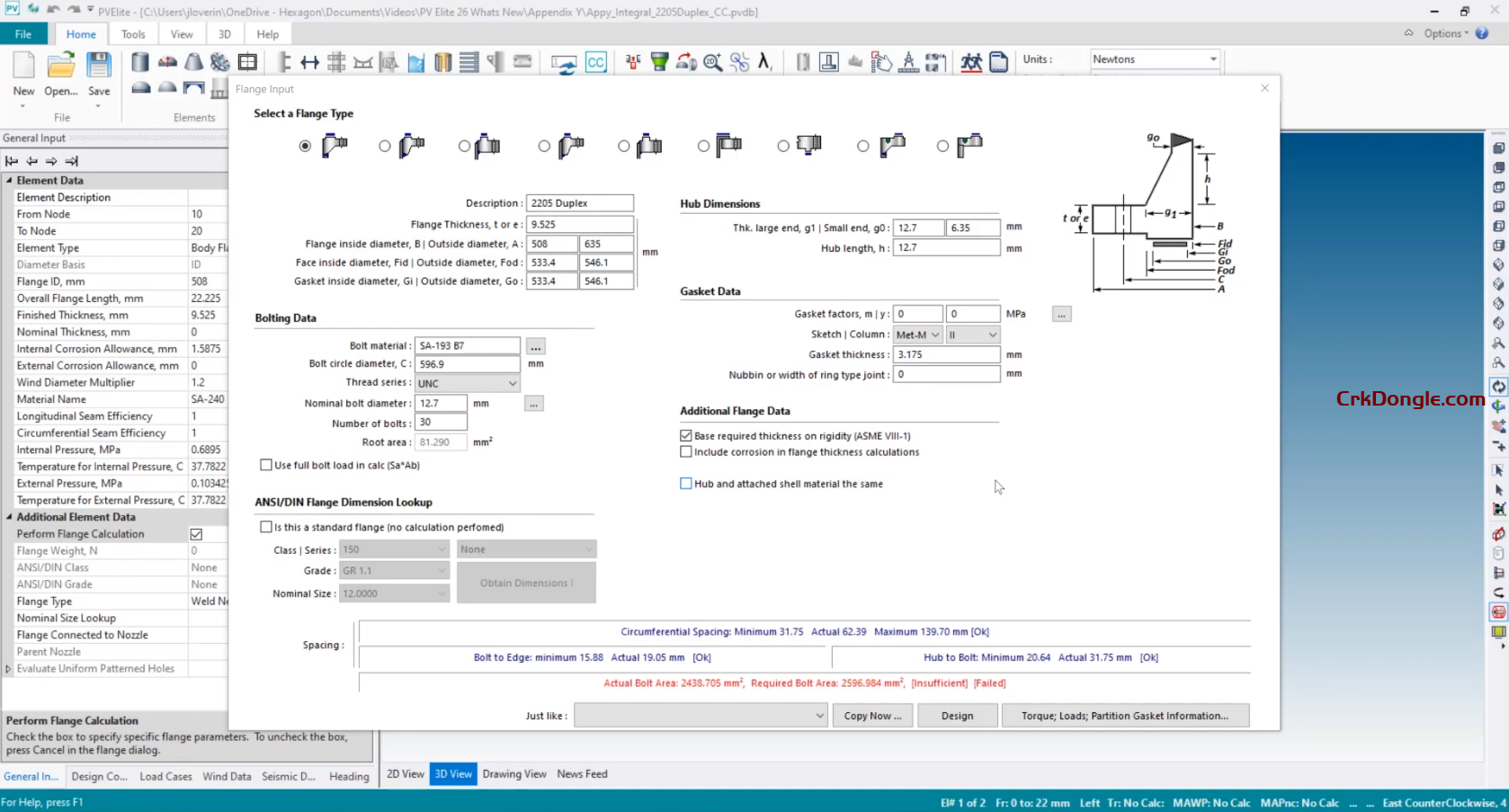Toggle 'Hub and attached shell material the same'
Viewport: 1509px width, 812px height.
[x=686, y=484]
